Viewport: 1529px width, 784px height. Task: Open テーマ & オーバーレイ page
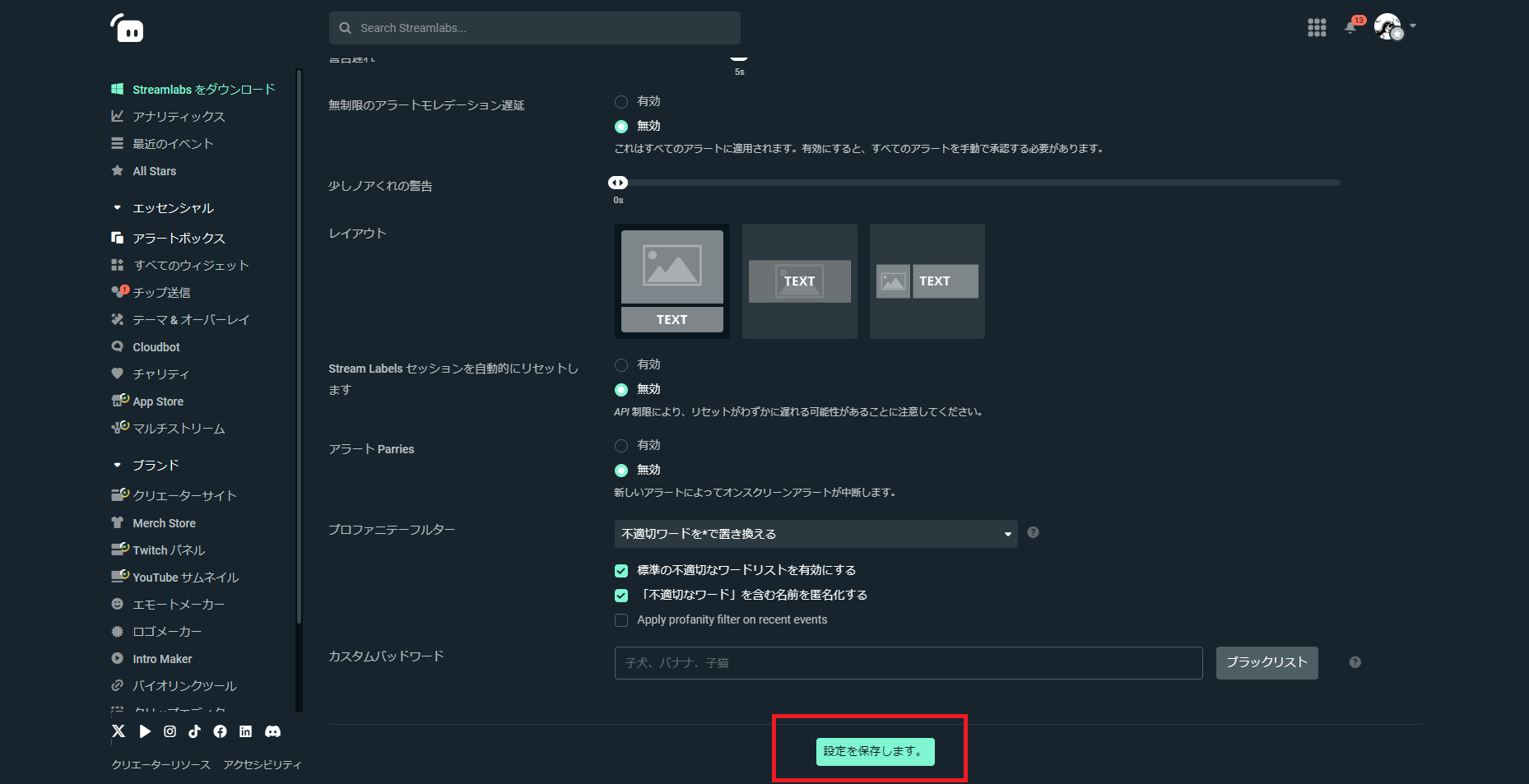[x=191, y=319]
